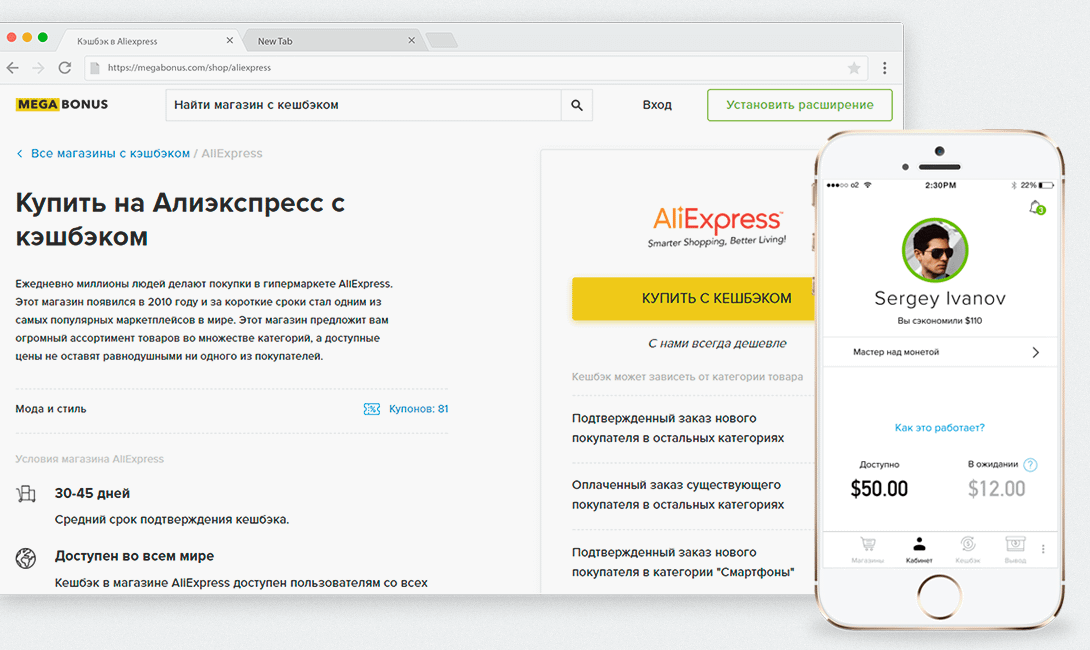This screenshot has width=1090, height=650.
Task: Tap the three-dot more icon in phone tab bar
Action: tap(1043, 549)
